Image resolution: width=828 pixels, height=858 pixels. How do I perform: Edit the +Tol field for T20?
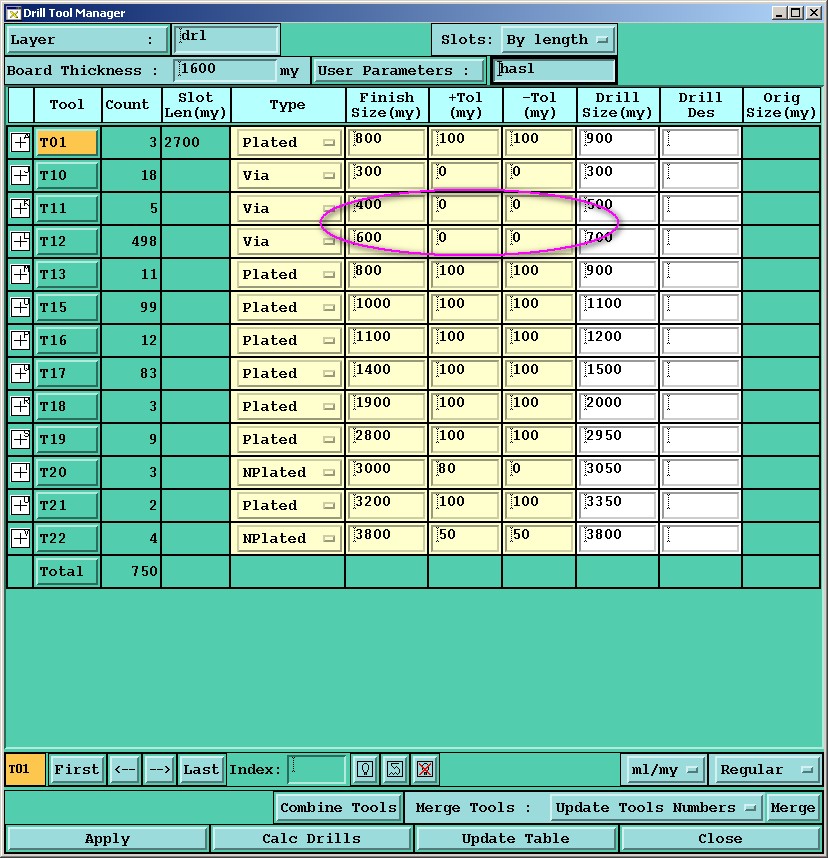[465, 472]
